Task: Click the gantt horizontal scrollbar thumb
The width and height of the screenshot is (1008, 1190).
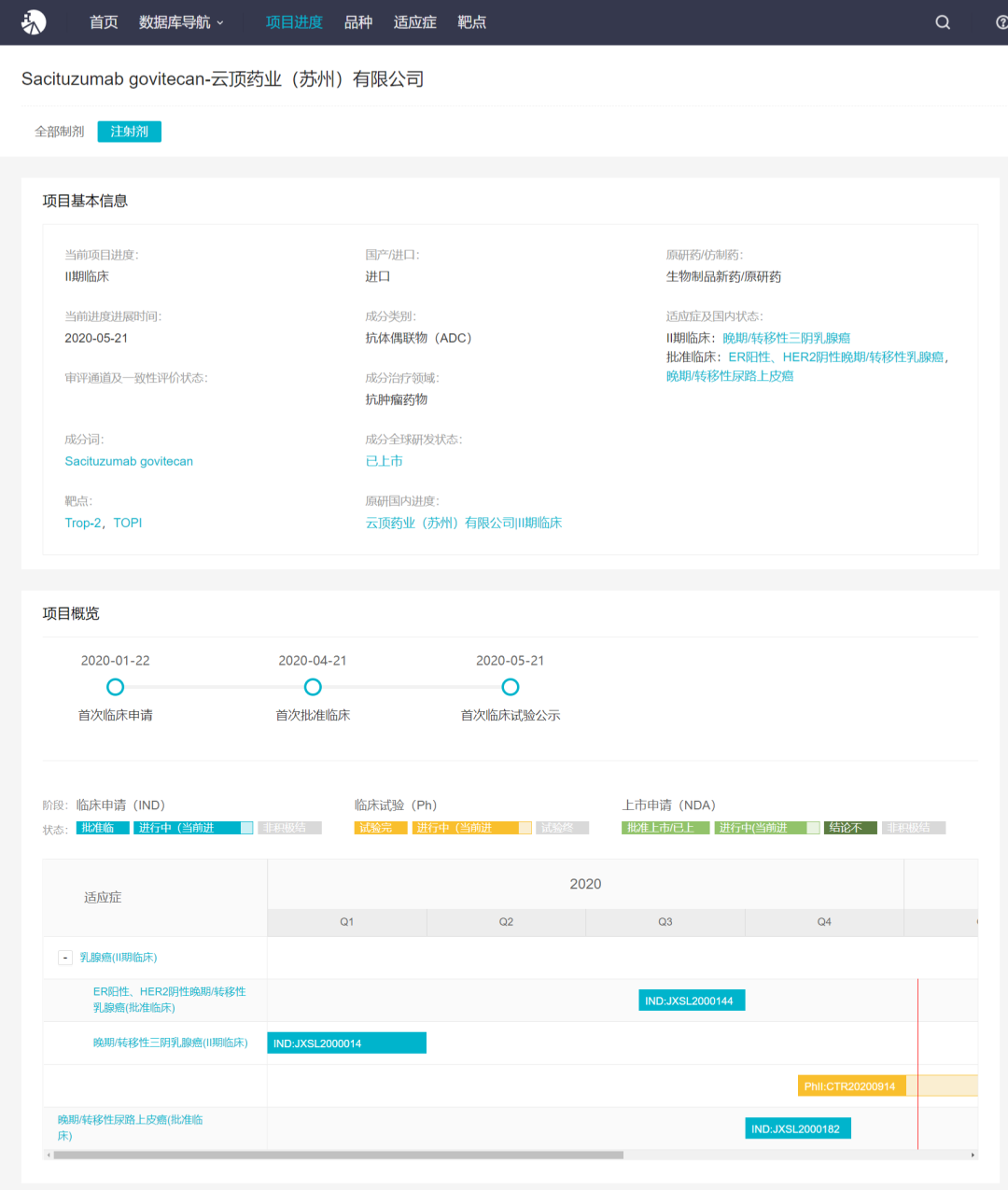Action: (338, 1155)
